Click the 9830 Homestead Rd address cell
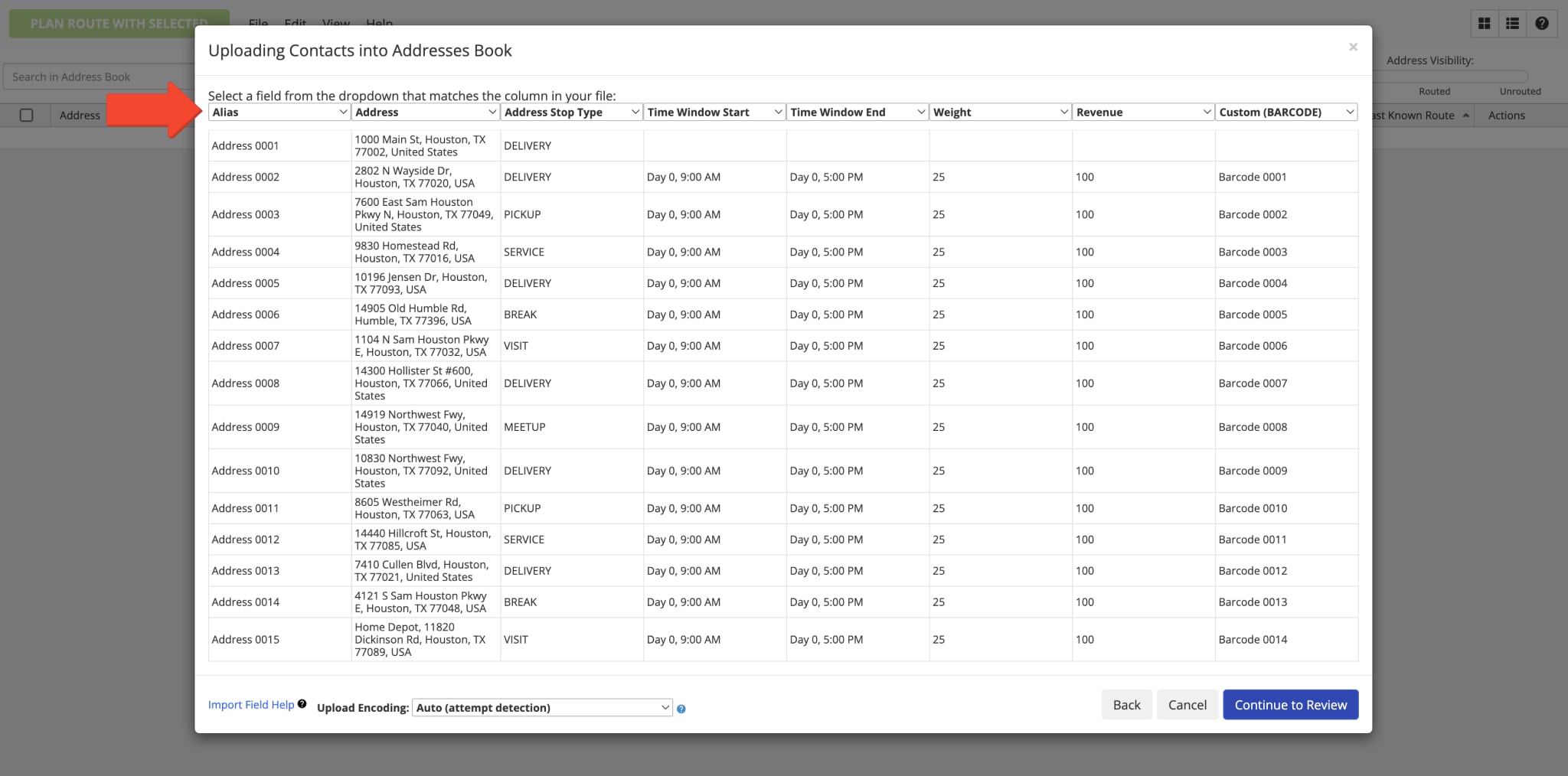Screen dimensions: 1568x776 pyautogui.click(x=426, y=252)
